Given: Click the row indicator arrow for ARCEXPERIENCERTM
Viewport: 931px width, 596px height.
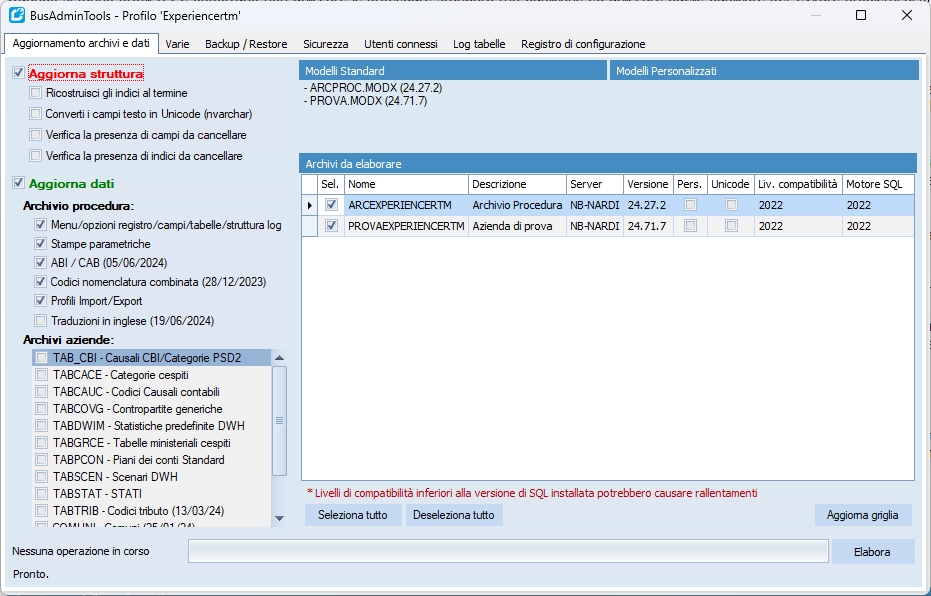Looking at the screenshot, I should pyautogui.click(x=309, y=205).
